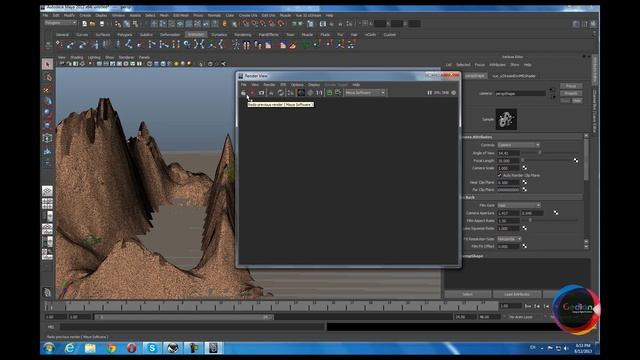
Task: Switch to the Polygons shelf tab
Action: tap(124, 35)
